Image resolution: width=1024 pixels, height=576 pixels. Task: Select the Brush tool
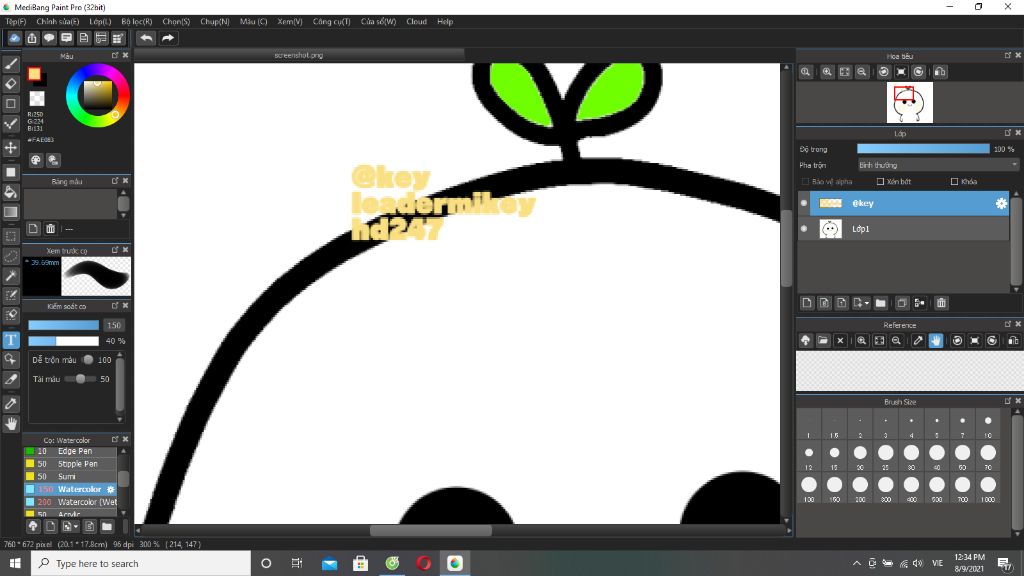coord(11,64)
